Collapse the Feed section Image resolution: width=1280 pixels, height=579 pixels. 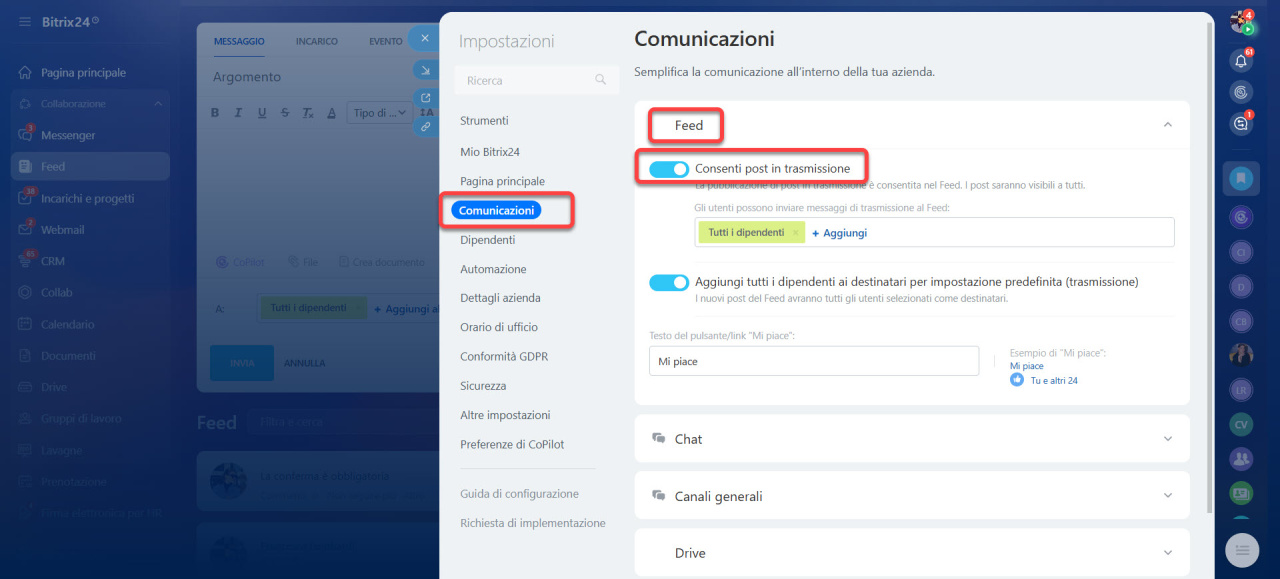pos(1167,125)
